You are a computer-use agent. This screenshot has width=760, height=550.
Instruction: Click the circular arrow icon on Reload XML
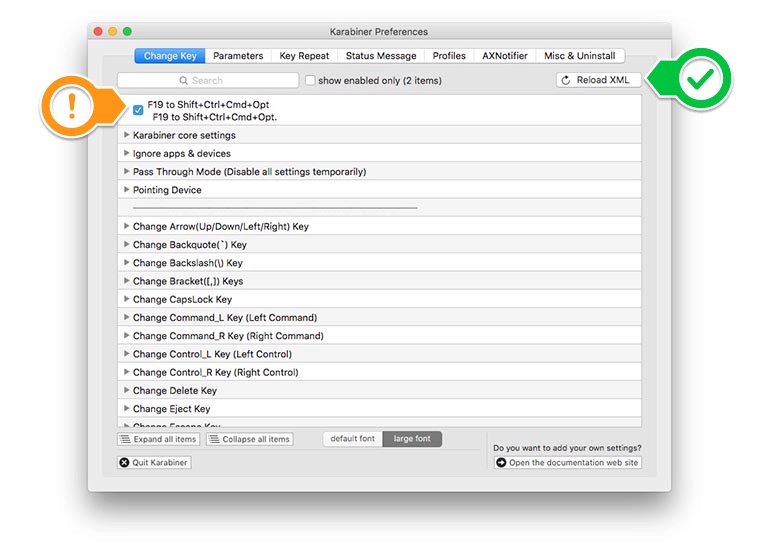pos(566,80)
